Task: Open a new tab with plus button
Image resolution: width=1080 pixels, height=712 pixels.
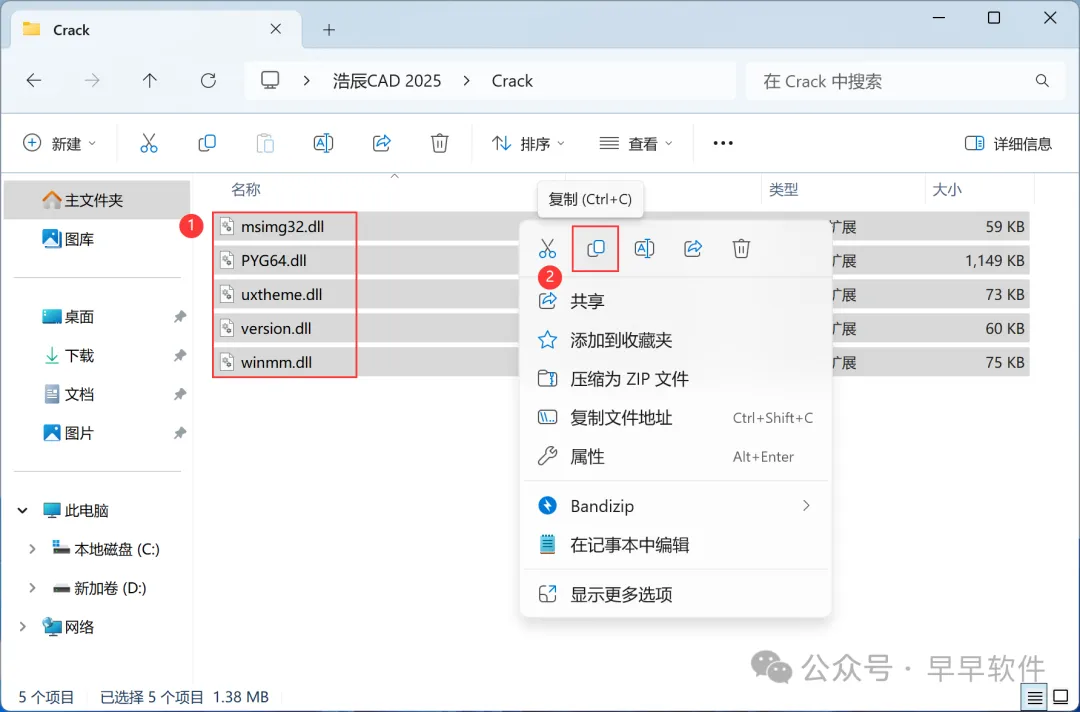Action: pyautogui.click(x=329, y=30)
